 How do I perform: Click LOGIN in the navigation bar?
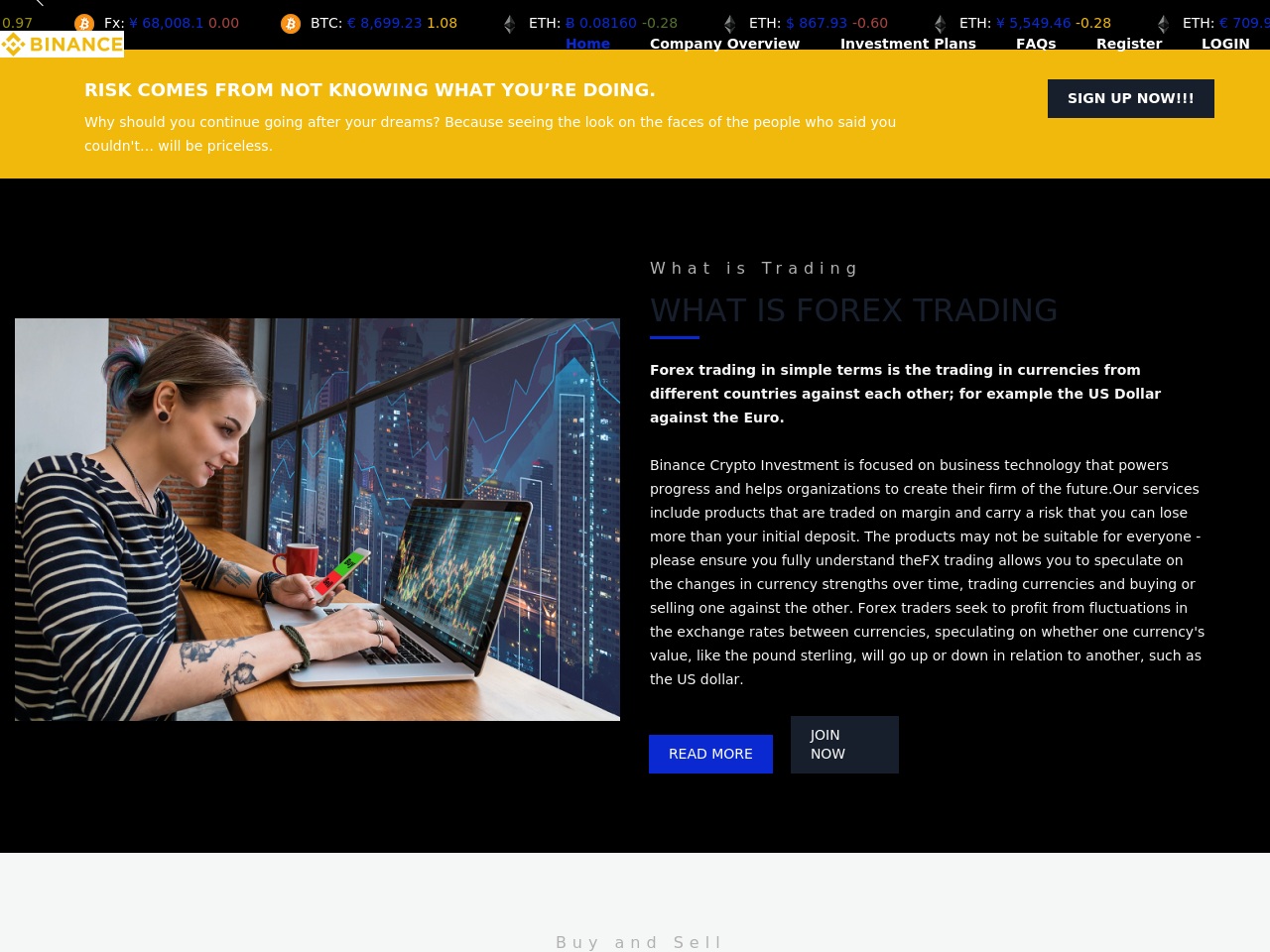click(x=1225, y=44)
